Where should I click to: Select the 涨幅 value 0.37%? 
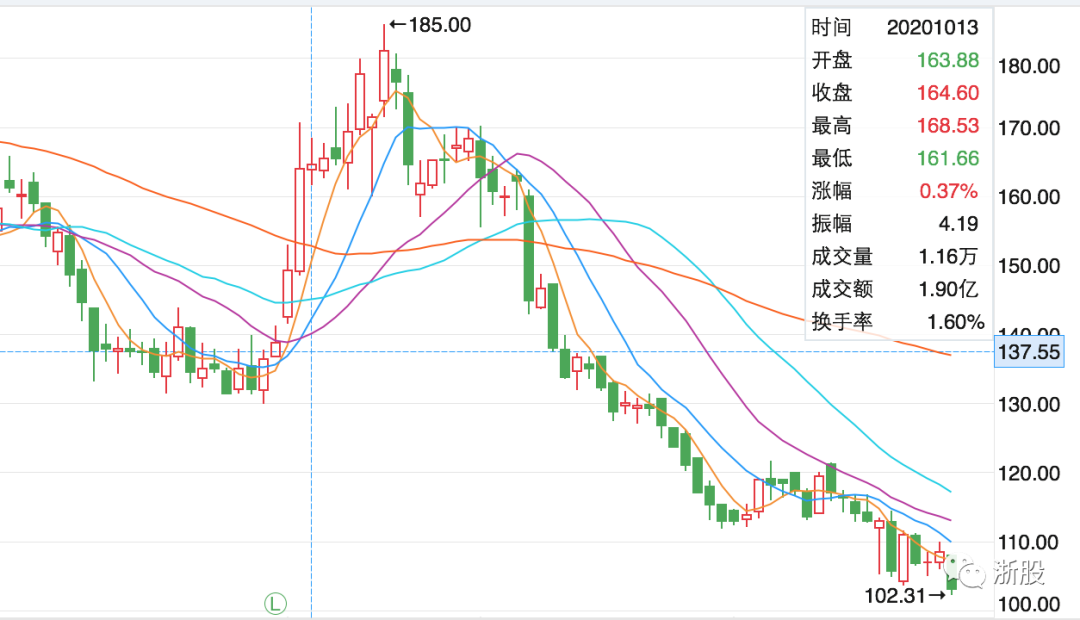(x=948, y=191)
